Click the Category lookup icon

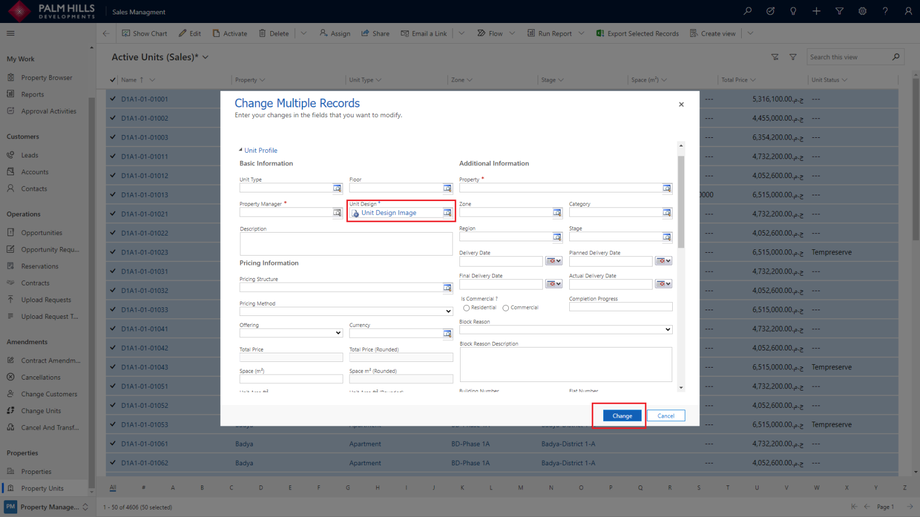[x=667, y=213]
